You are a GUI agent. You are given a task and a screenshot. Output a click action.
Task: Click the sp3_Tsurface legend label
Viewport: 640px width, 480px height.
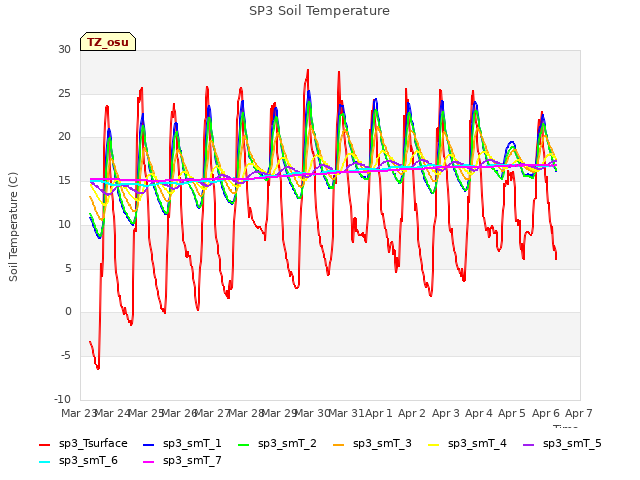[93, 443]
